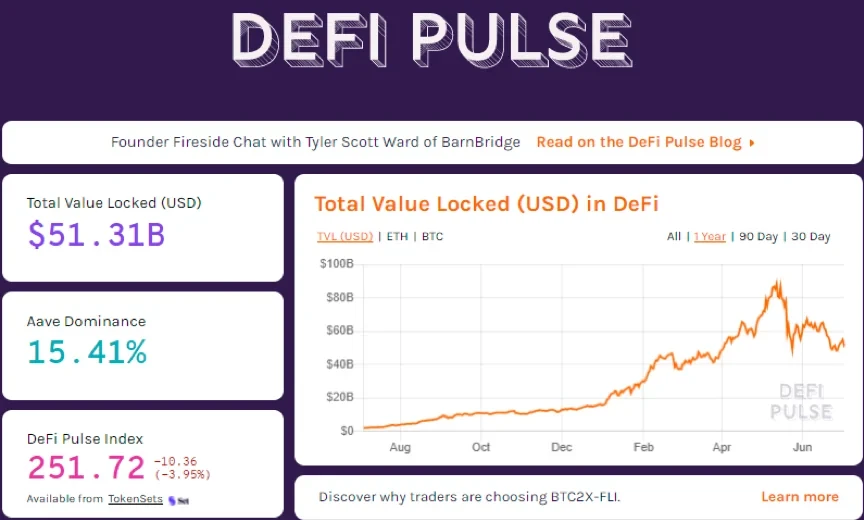Click the arrow icon after DeFi Pulse Blog
Viewport: 864px width, 520px height.
tap(752, 143)
